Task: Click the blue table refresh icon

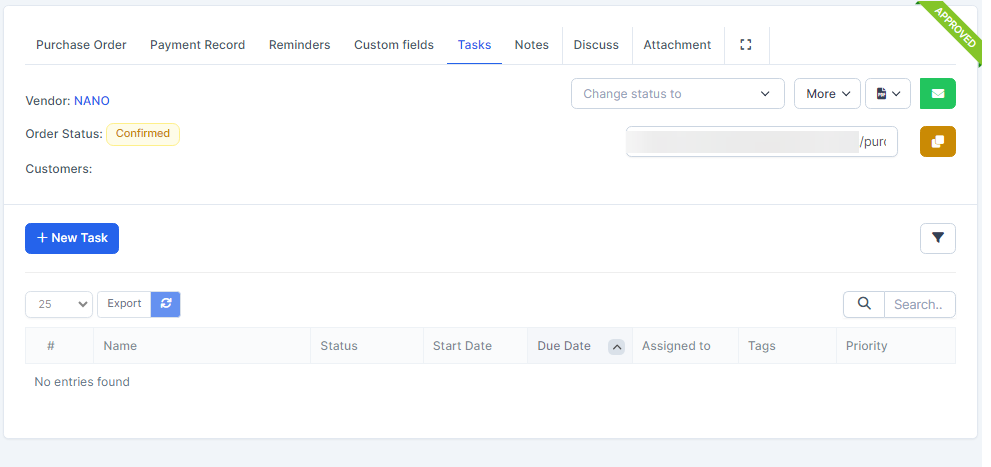Action: pyautogui.click(x=166, y=304)
